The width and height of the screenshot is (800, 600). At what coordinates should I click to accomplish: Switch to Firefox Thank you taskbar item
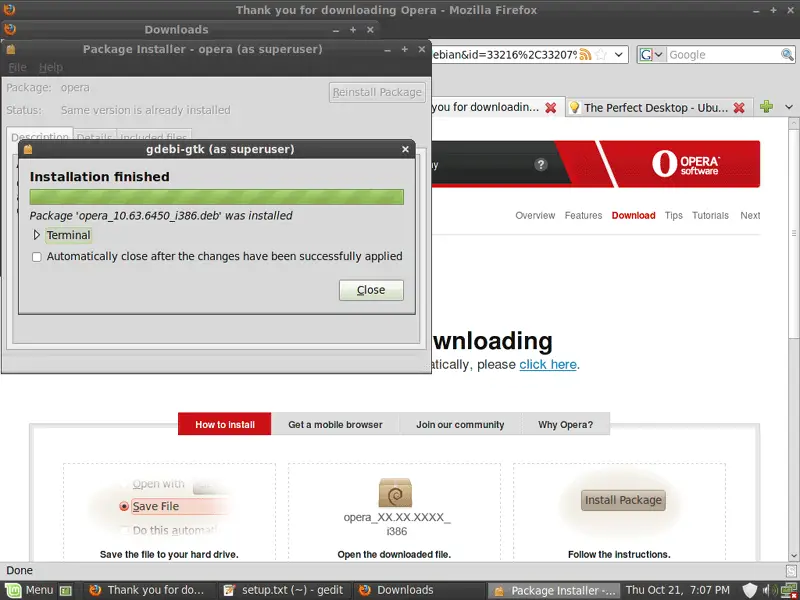pyautogui.click(x=148, y=590)
